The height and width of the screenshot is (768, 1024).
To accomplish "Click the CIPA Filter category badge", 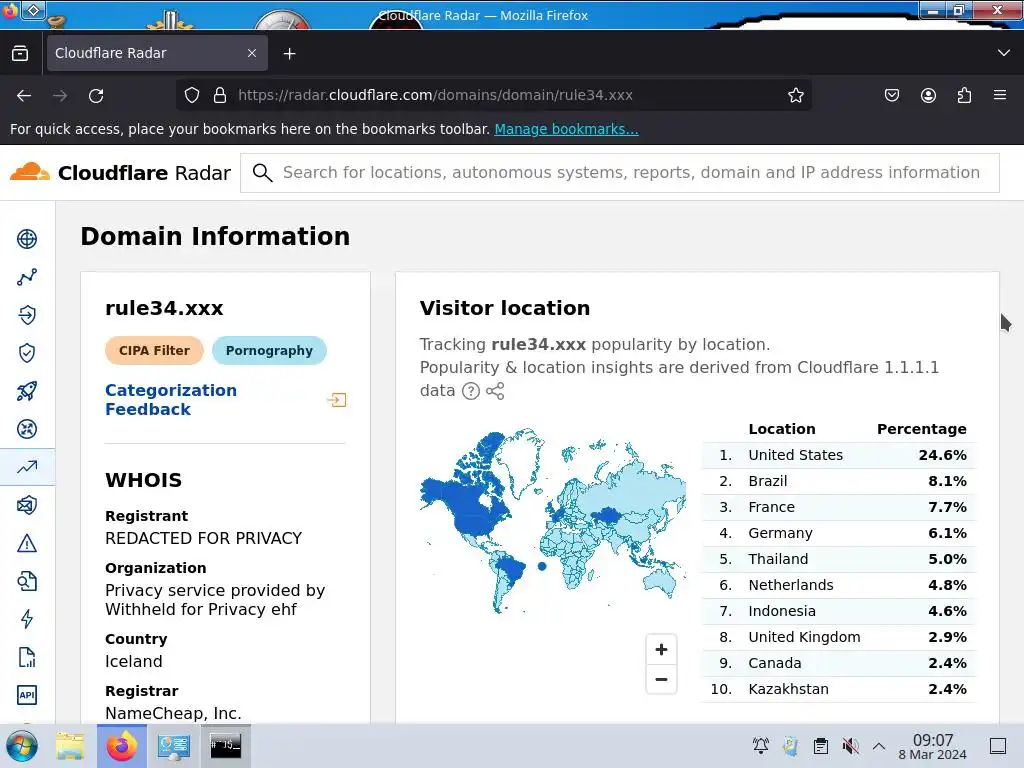I will (154, 351).
